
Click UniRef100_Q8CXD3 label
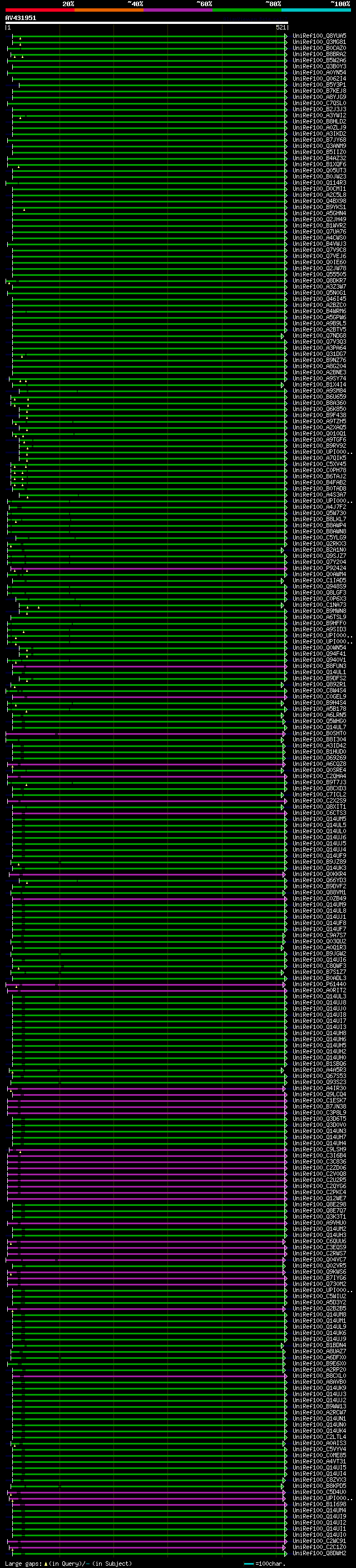(x=319, y=788)
